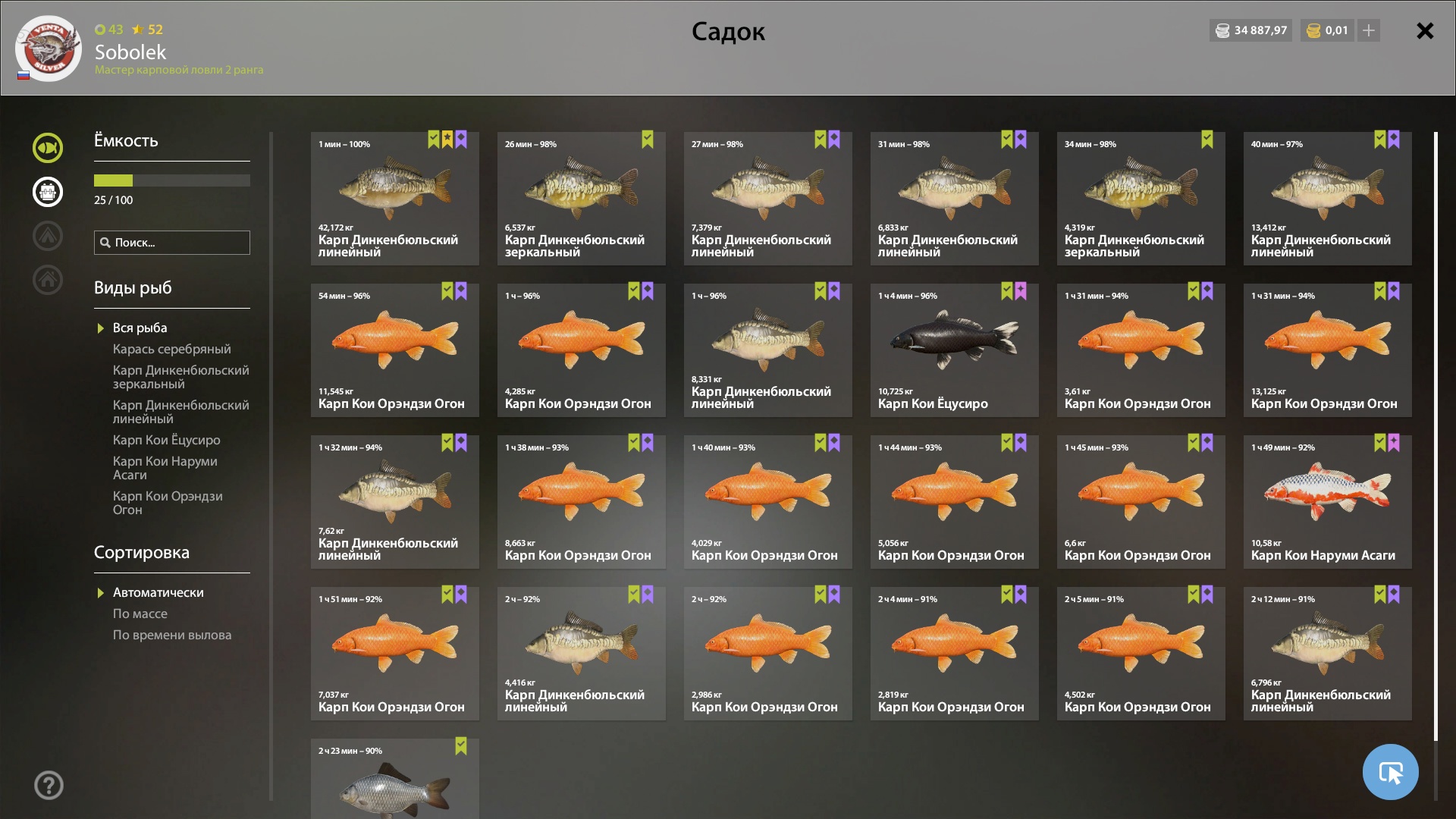Click the blue multi-select cursor button
The width and height of the screenshot is (1456, 819).
(1390, 772)
